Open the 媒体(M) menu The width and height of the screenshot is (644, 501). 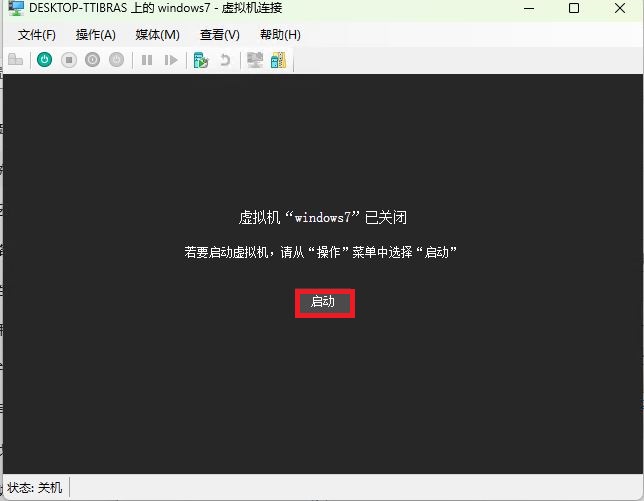[x=158, y=35]
